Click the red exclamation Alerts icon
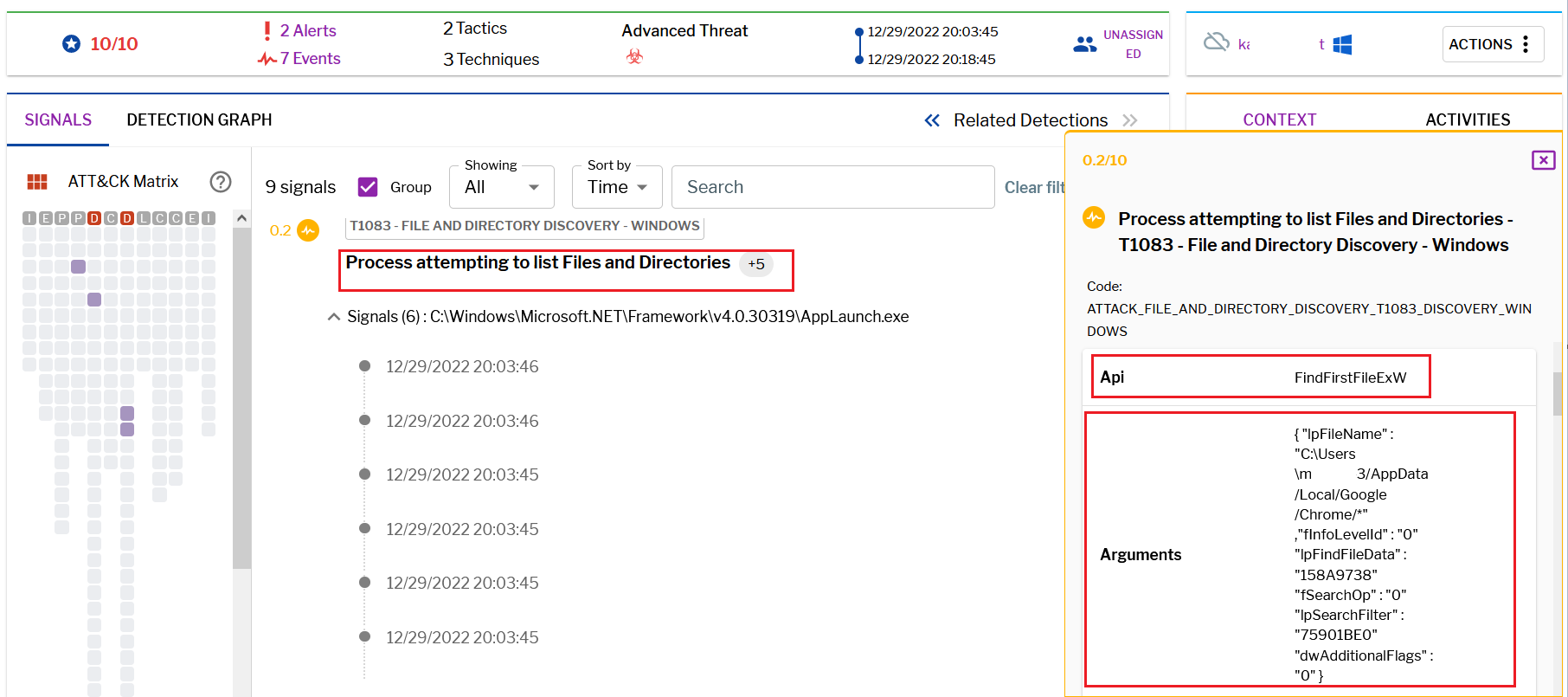This screenshot has height=697, width=1568. click(x=267, y=31)
